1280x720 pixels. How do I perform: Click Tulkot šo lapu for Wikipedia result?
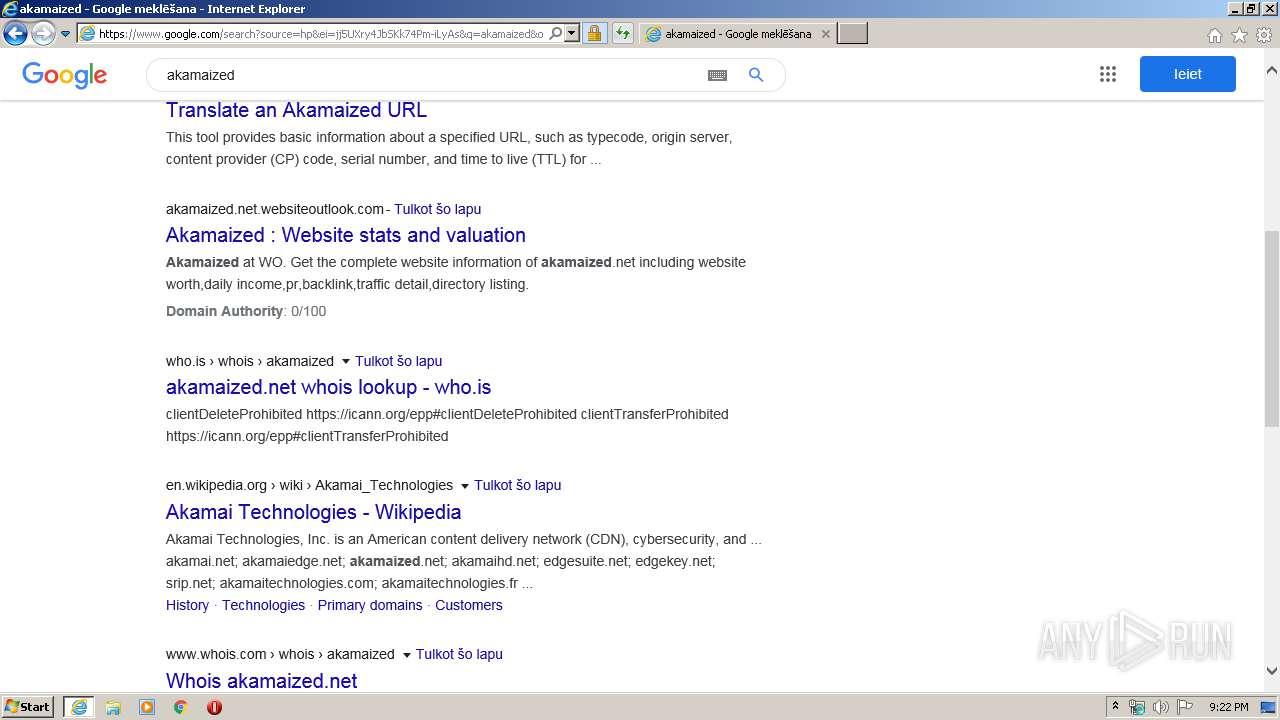point(517,485)
